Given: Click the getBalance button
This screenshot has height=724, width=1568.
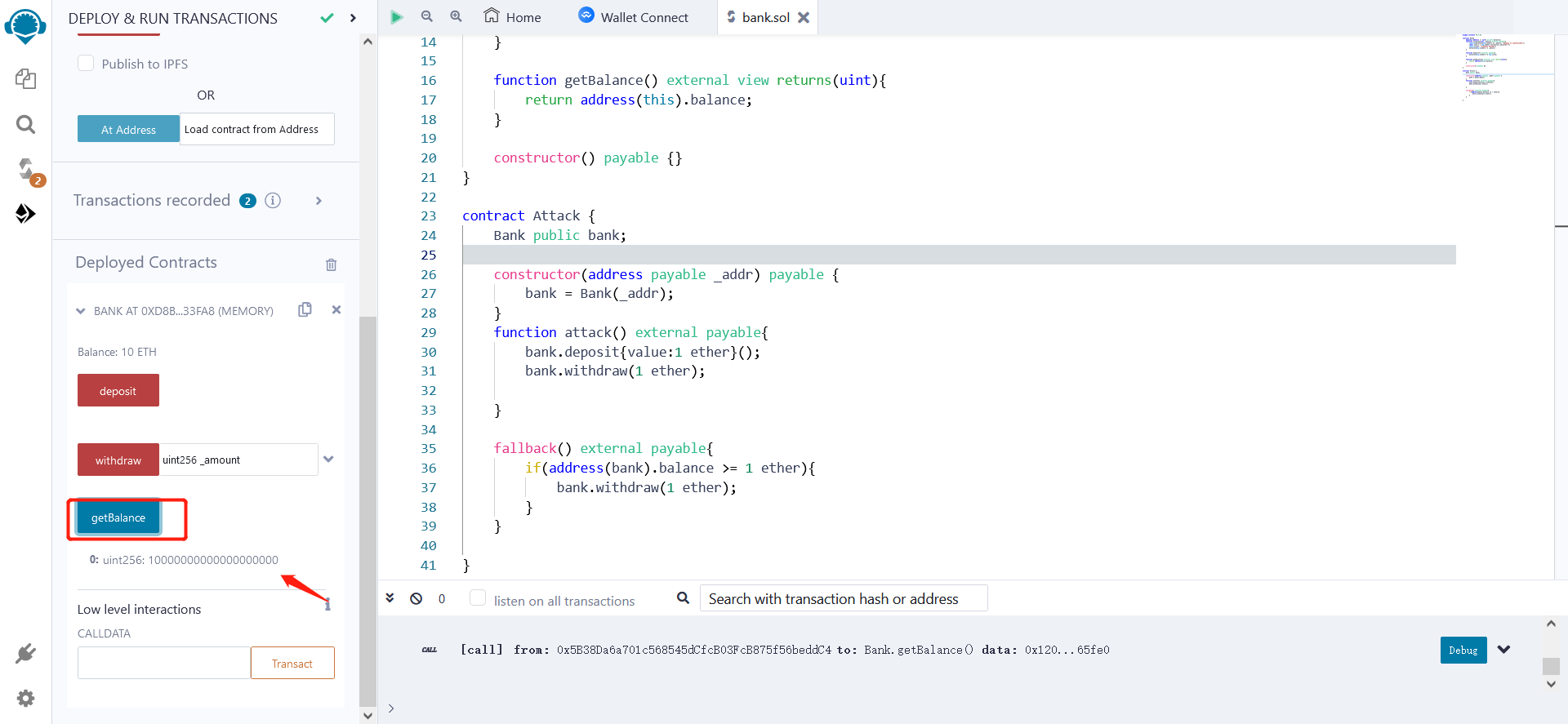Looking at the screenshot, I should (x=118, y=517).
